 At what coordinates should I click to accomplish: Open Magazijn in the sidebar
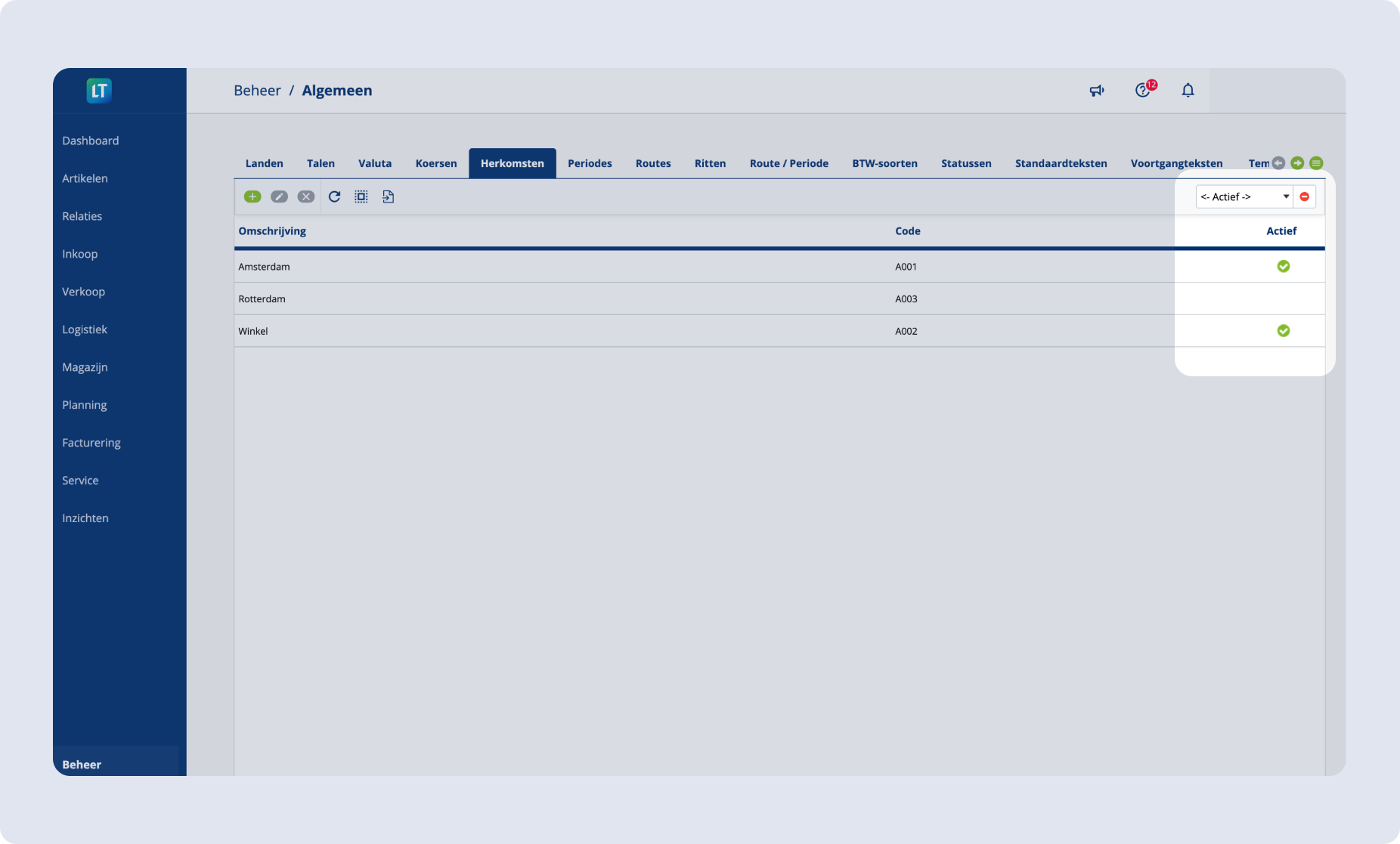pyautogui.click(x=85, y=367)
